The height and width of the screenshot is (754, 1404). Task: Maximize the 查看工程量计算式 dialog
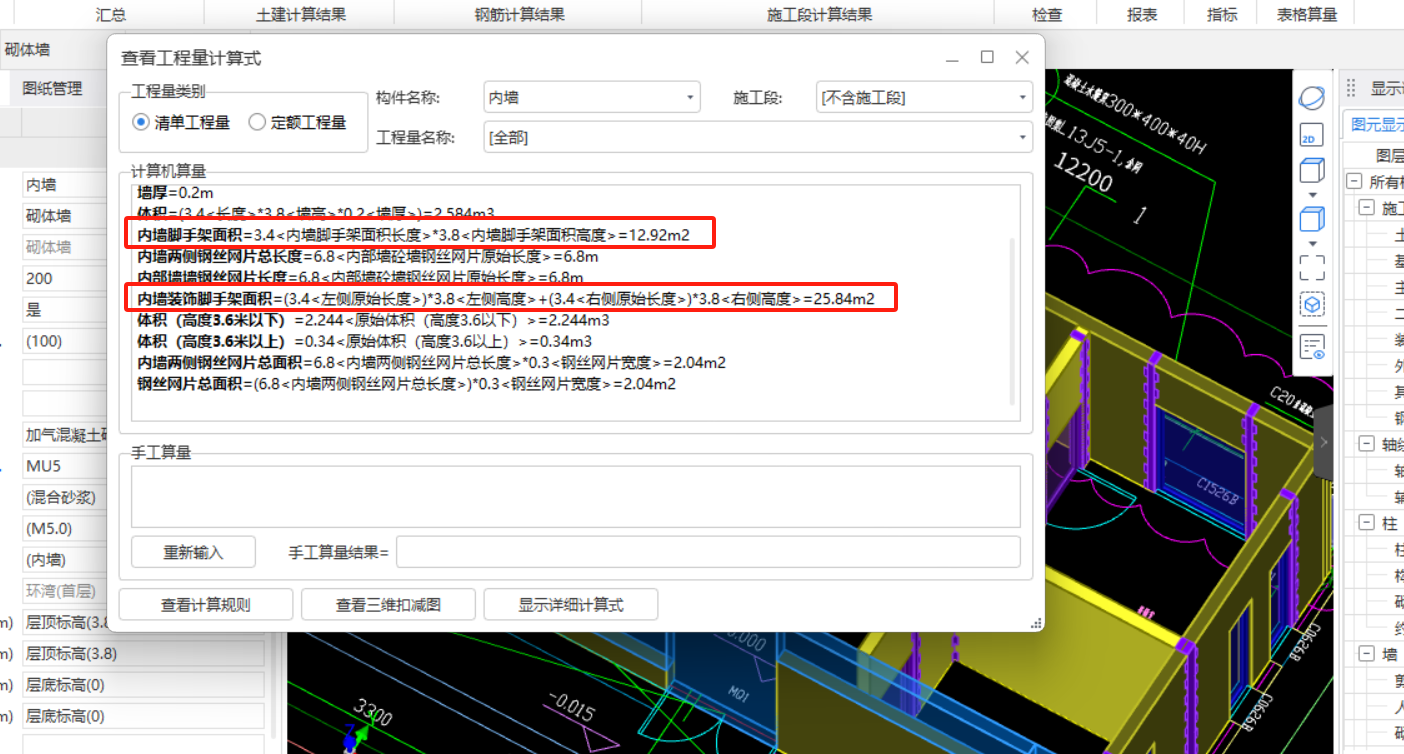(987, 57)
